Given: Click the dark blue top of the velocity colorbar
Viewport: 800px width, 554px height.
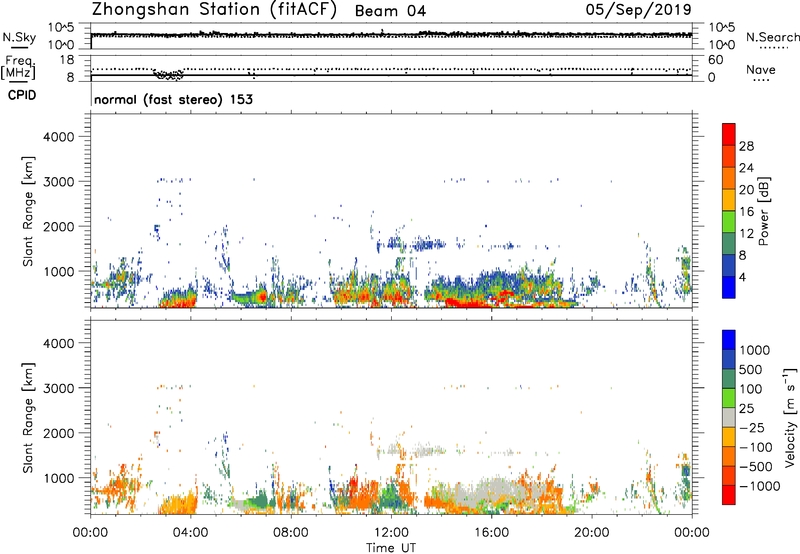Looking at the screenshot, I should click(729, 340).
